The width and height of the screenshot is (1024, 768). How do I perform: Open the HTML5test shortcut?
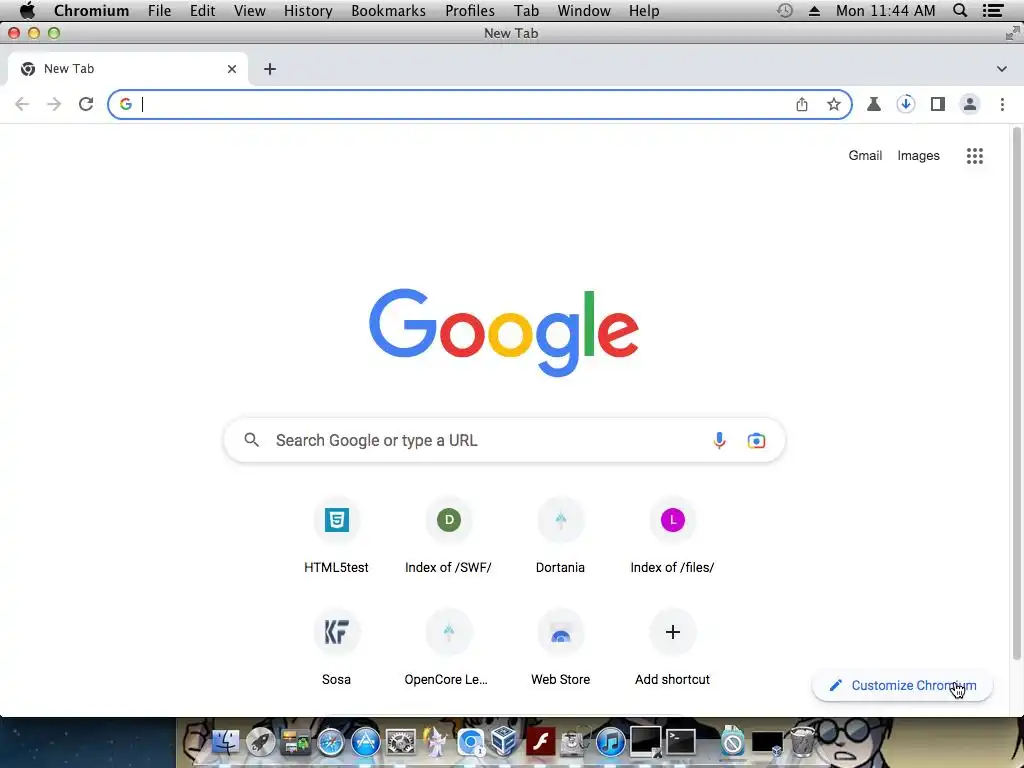(336, 537)
